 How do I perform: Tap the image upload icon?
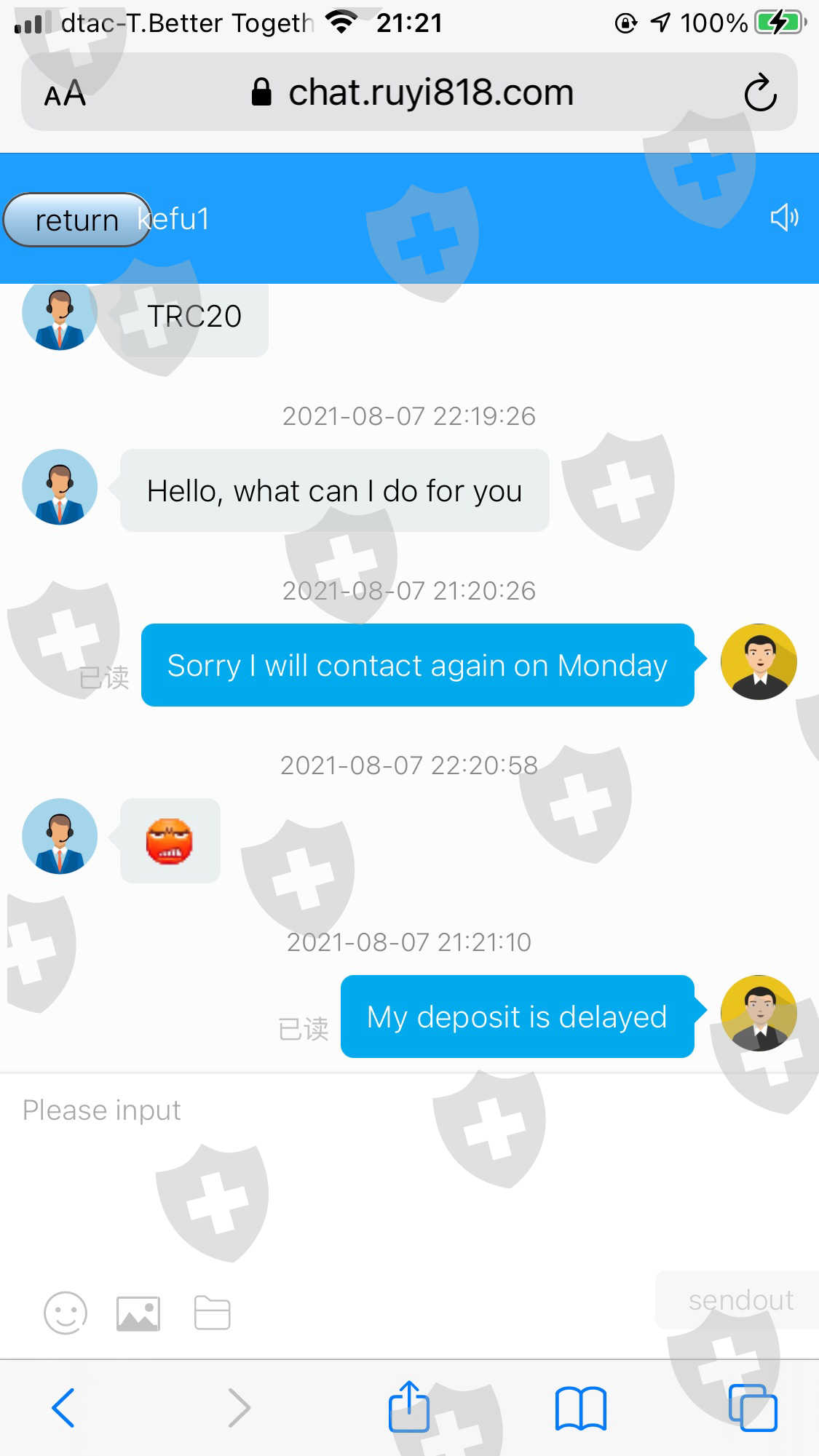(138, 1313)
